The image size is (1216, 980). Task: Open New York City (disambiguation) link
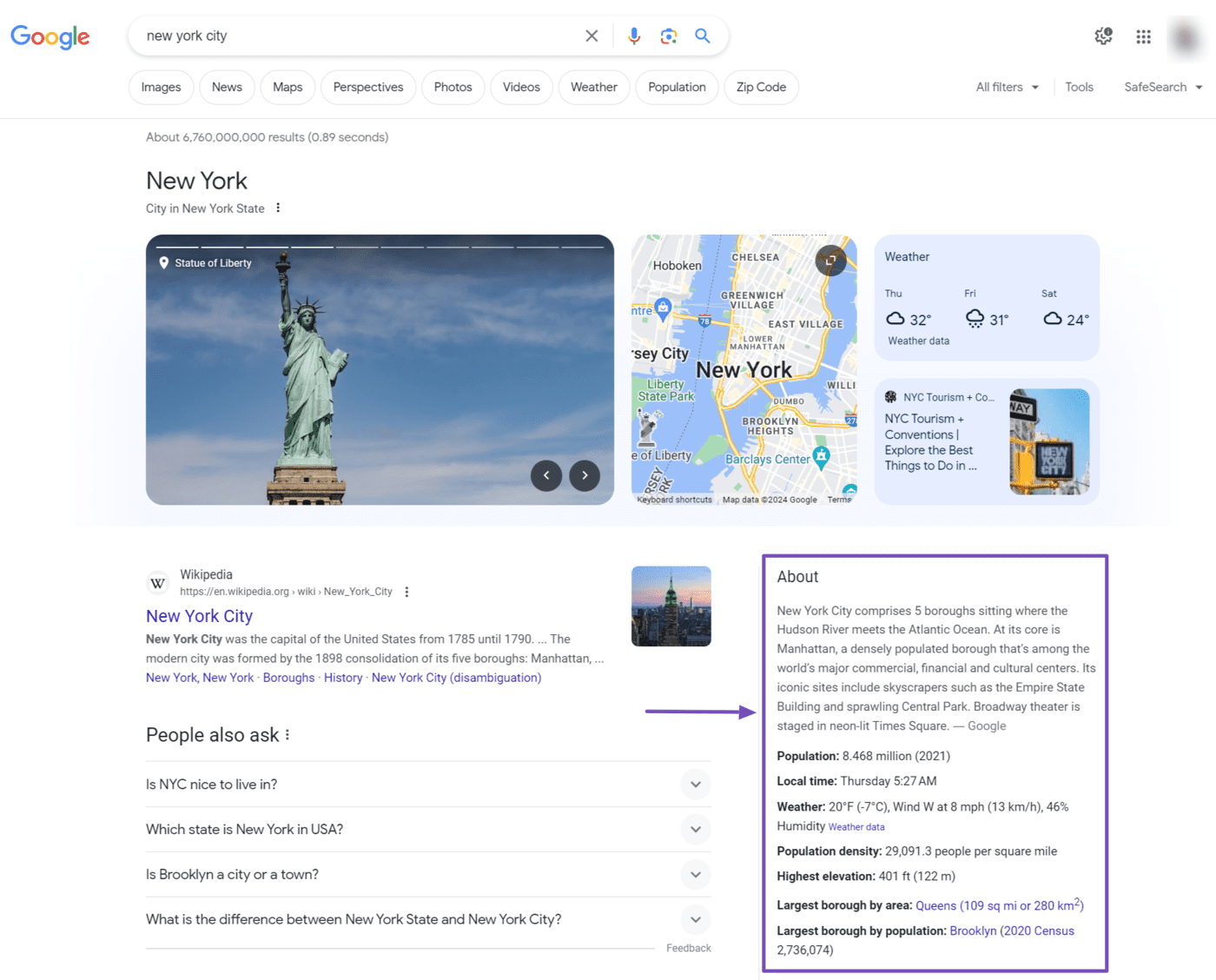coord(456,678)
